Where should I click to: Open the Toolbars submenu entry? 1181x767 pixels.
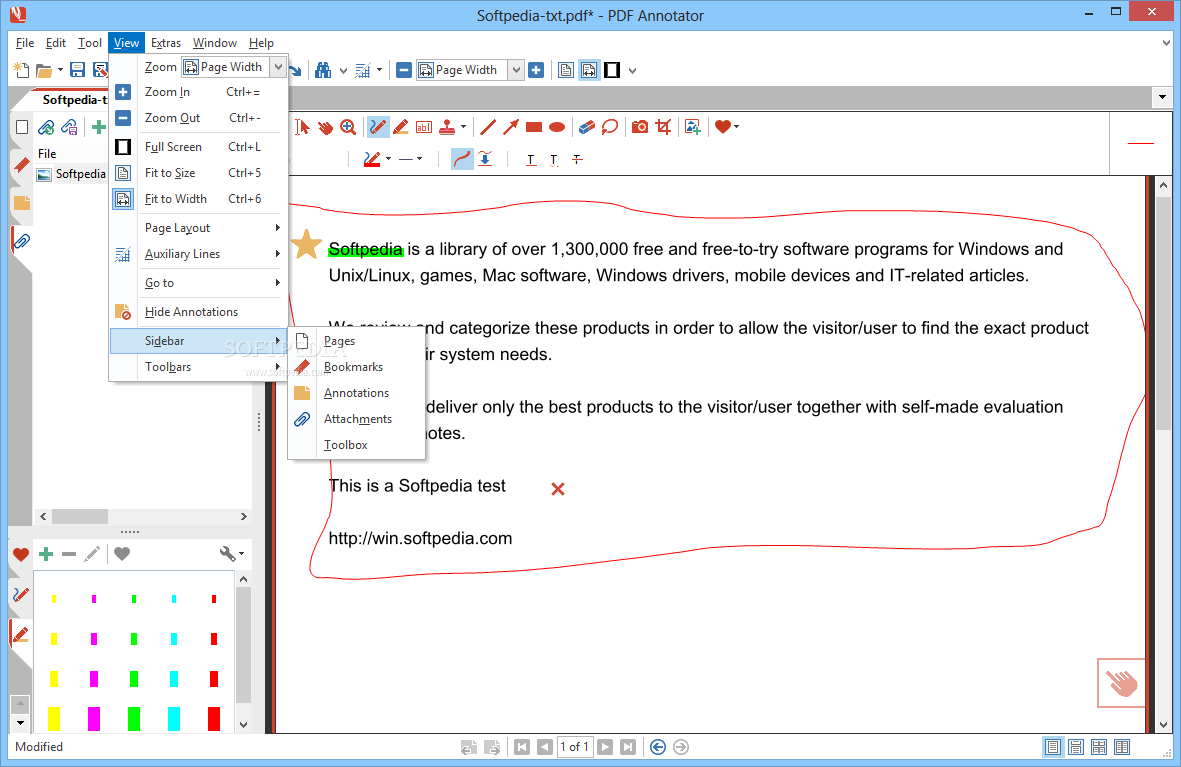coord(199,367)
